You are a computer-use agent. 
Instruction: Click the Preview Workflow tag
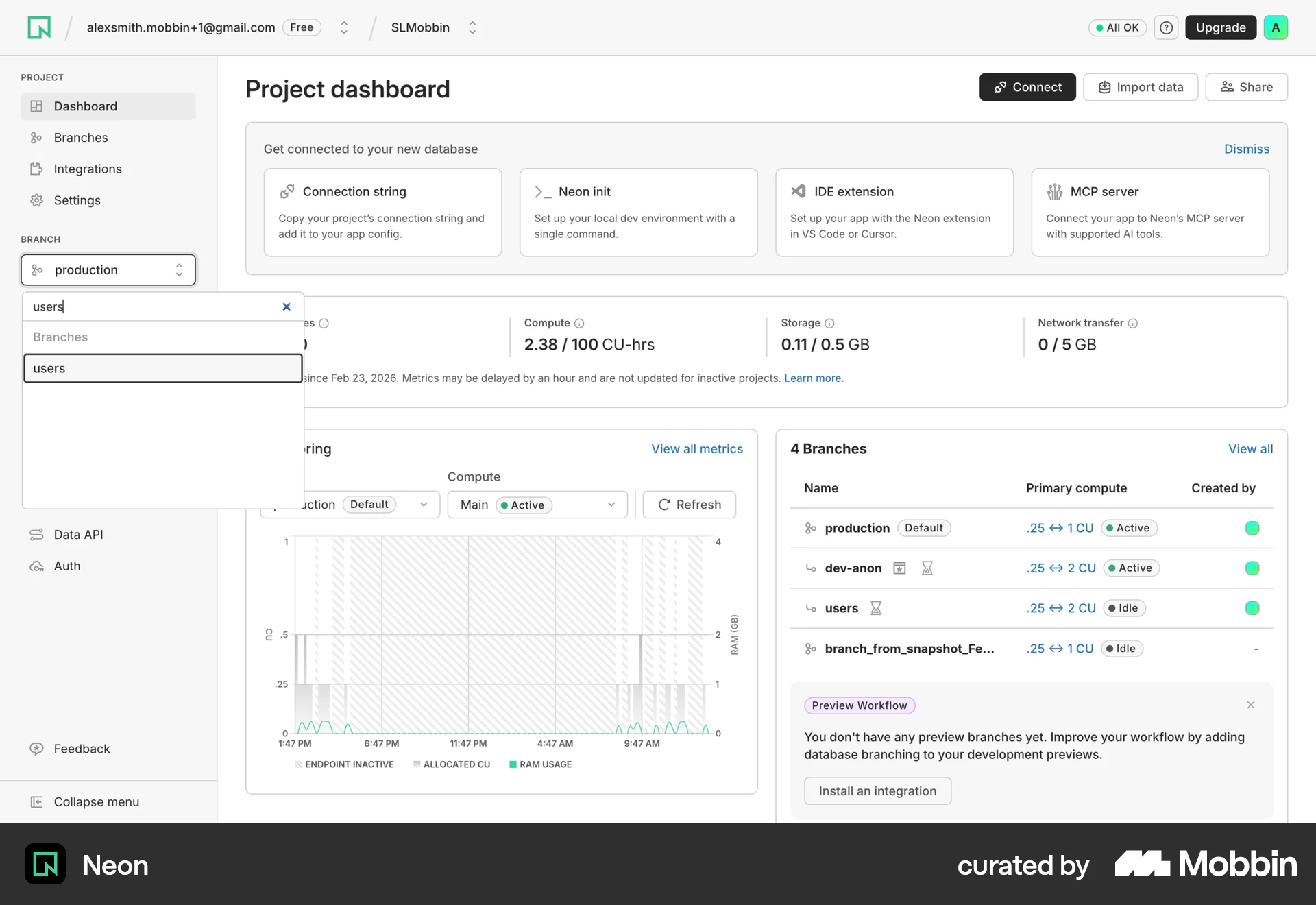pos(860,705)
